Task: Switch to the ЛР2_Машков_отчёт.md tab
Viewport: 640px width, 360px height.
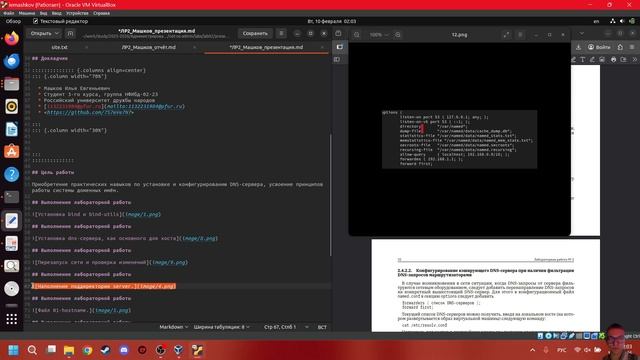Action: (x=148, y=47)
